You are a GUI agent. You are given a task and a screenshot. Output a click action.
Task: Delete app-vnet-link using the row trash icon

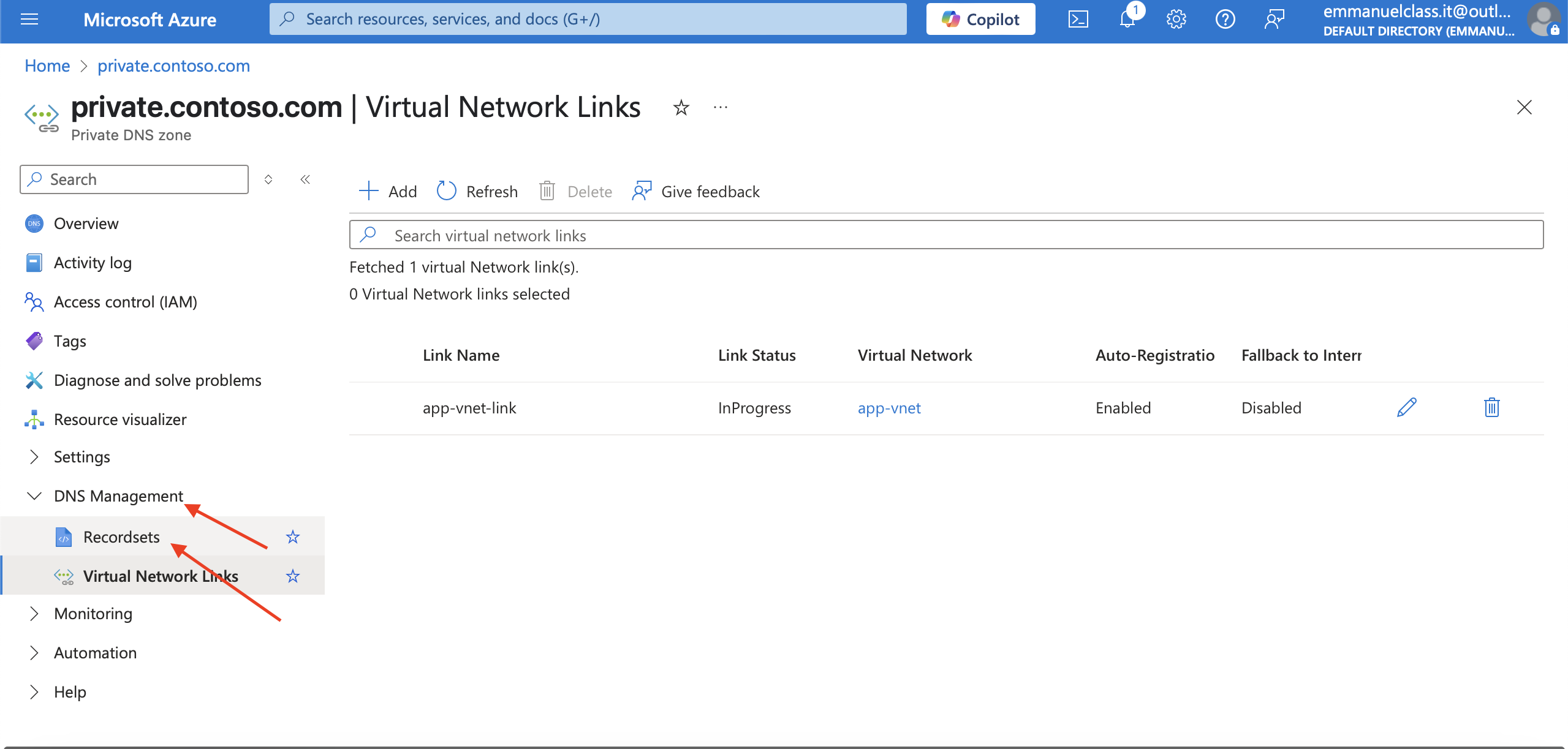tap(1492, 407)
